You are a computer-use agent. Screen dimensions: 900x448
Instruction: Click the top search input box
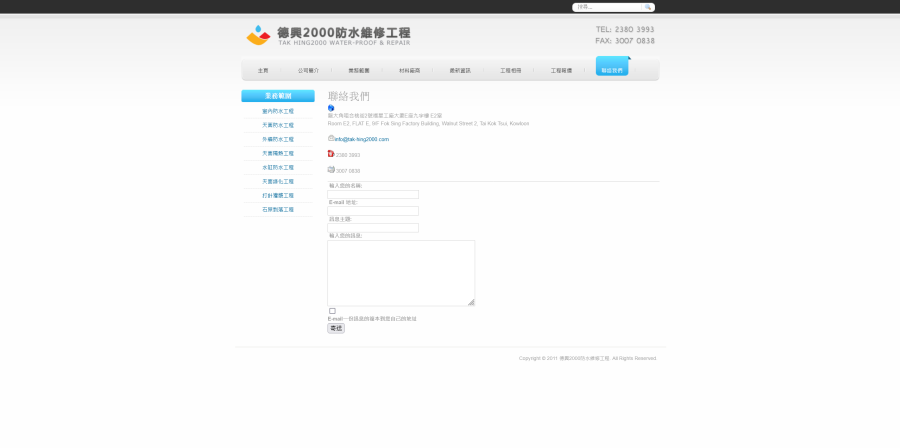(x=608, y=7)
